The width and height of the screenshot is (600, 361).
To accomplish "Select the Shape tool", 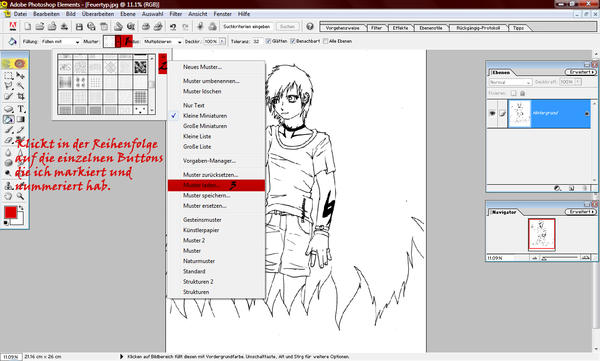I will pyautogui.click(x=8, y=109).
